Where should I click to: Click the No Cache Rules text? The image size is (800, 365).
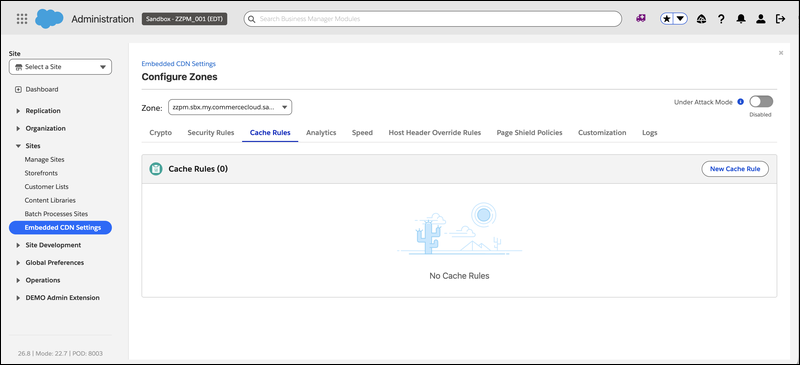(459, 276)
